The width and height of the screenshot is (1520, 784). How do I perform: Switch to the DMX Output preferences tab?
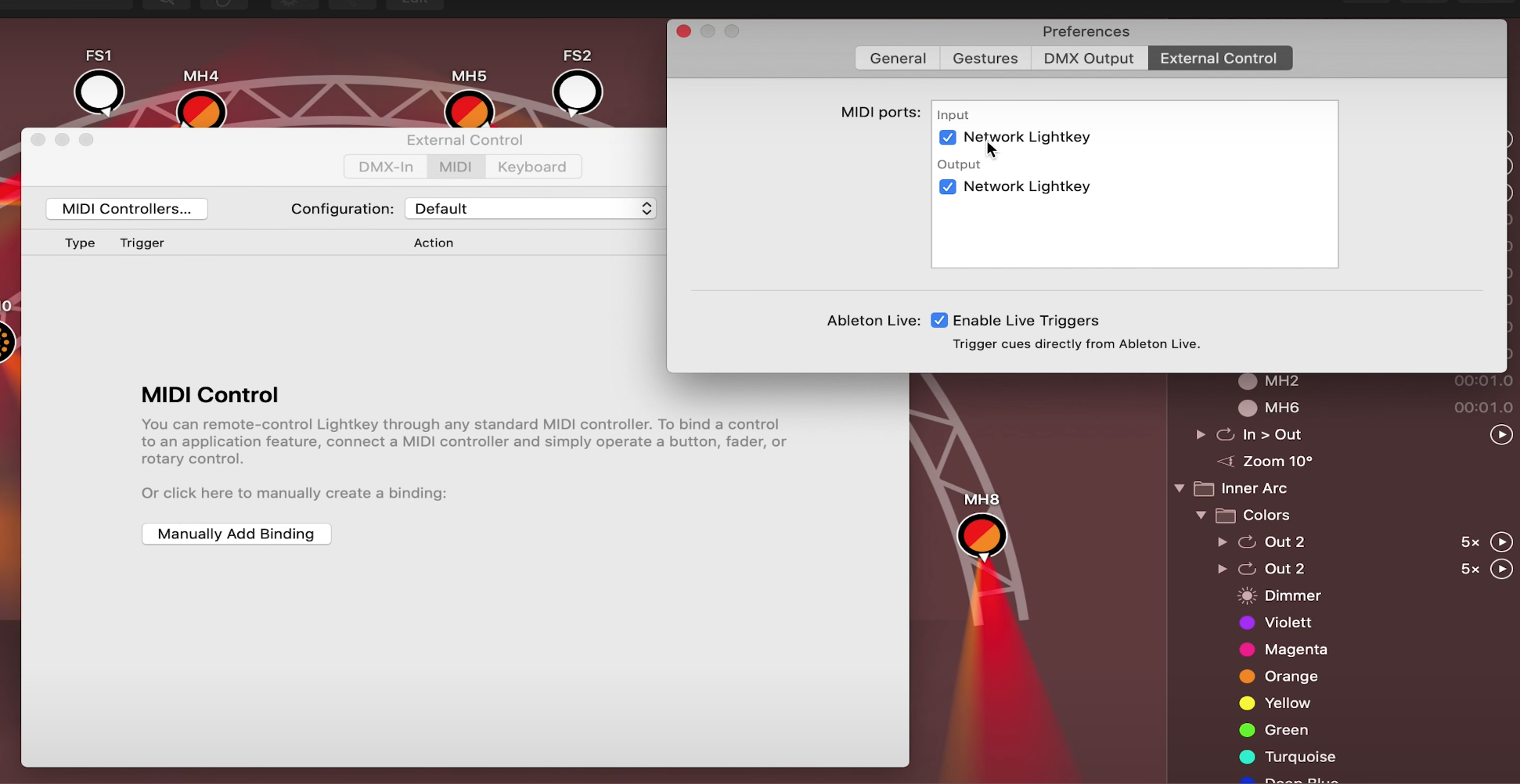(1088, 58)
